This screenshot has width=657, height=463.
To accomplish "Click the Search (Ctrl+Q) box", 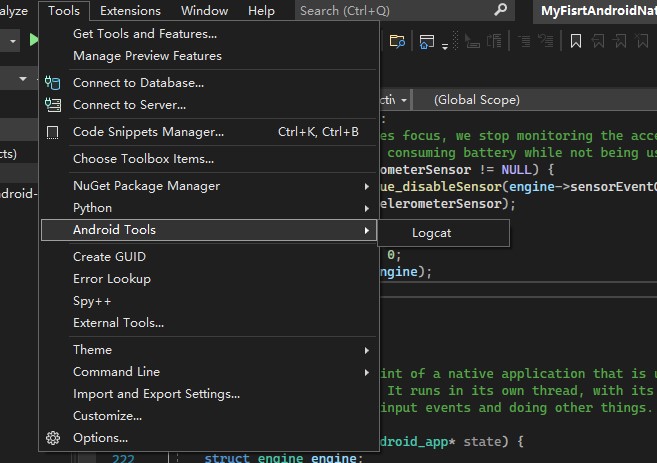I will tap(404, 10).
